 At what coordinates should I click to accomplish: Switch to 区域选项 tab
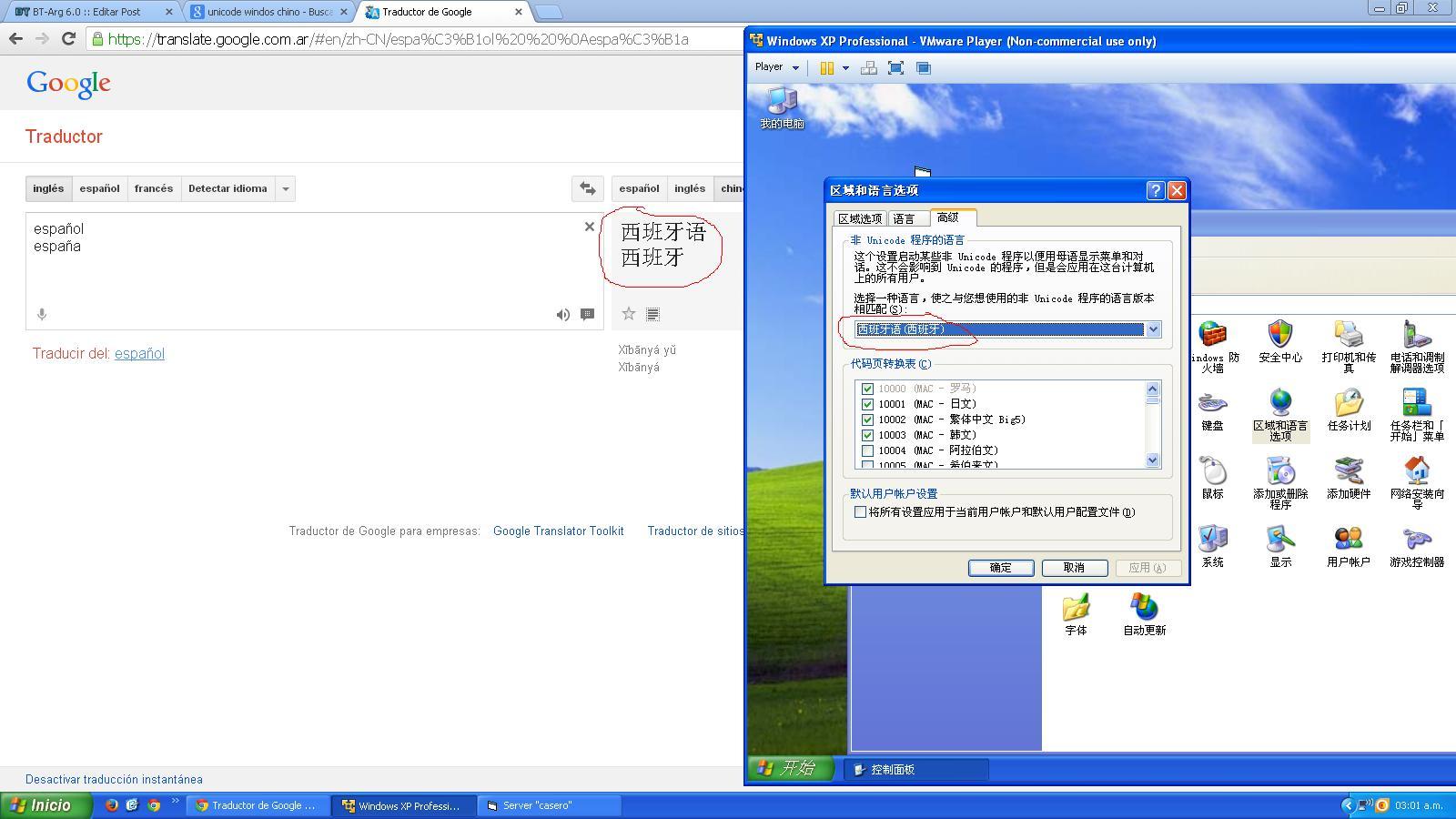[x=860, y=218]
